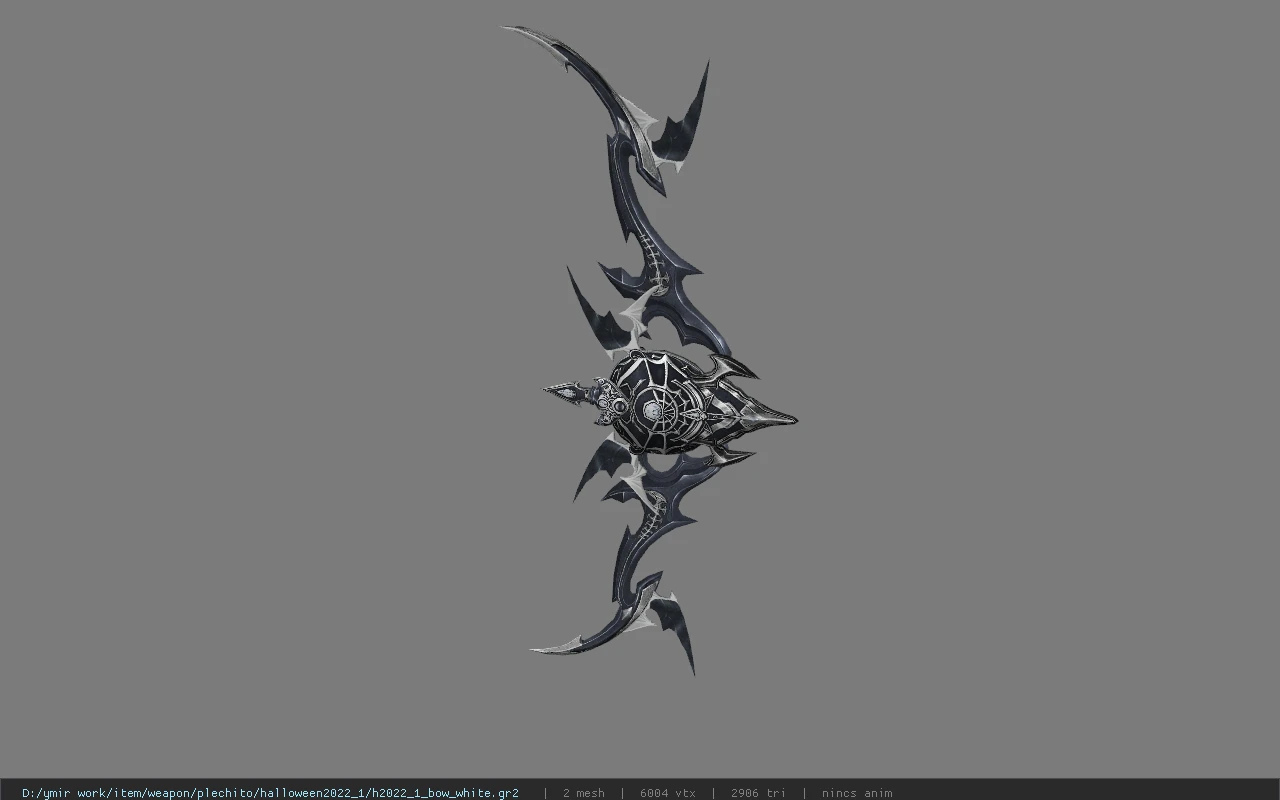This screenshot has width=1280, height=800.
Task: Click the "2 mesh" status bar entry
Action: [584, 793]
